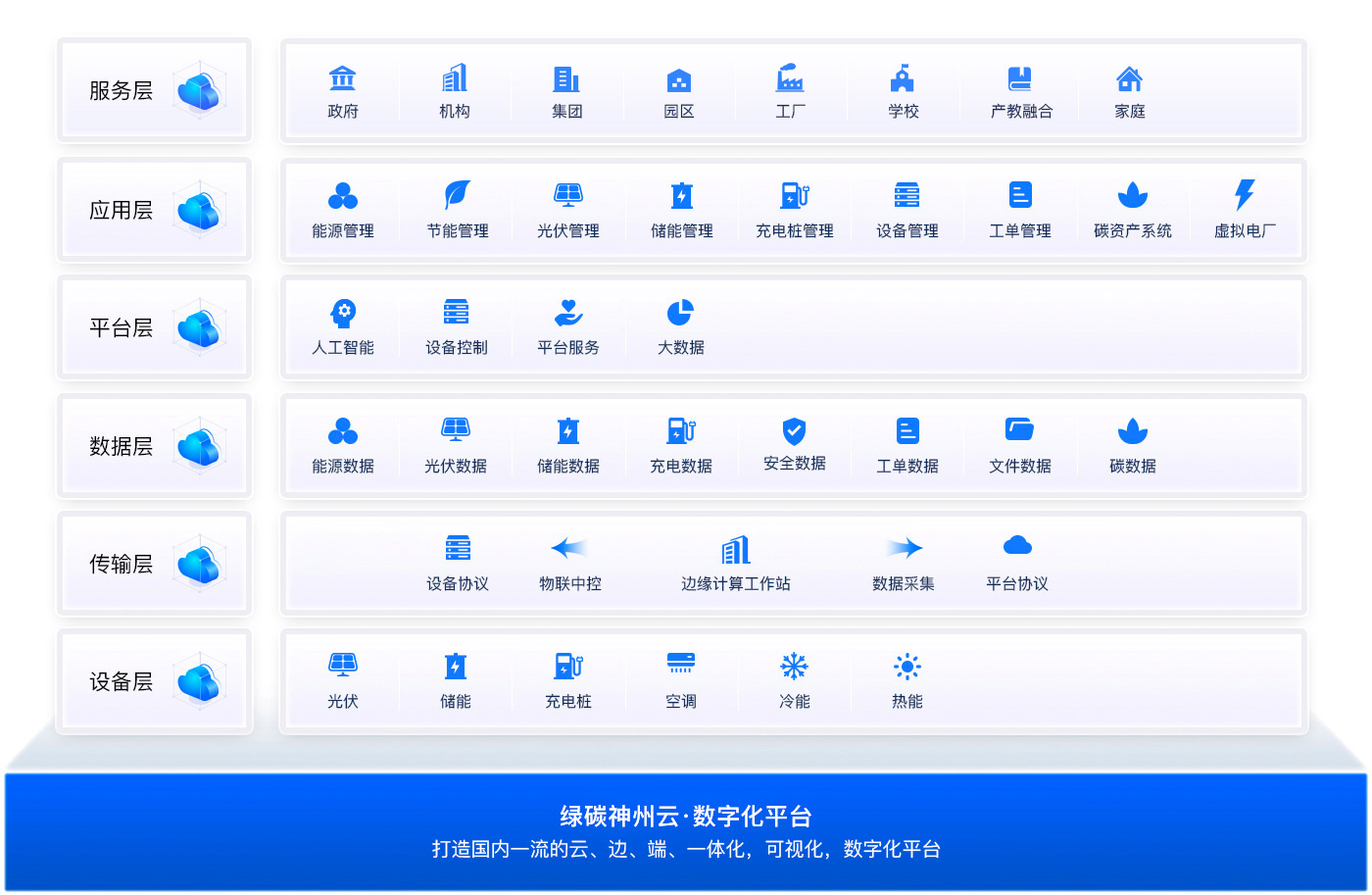Viewport: 1372px width, 895px height.
Task: Open the 设备层 layer card
Action: tap(155, 681)
